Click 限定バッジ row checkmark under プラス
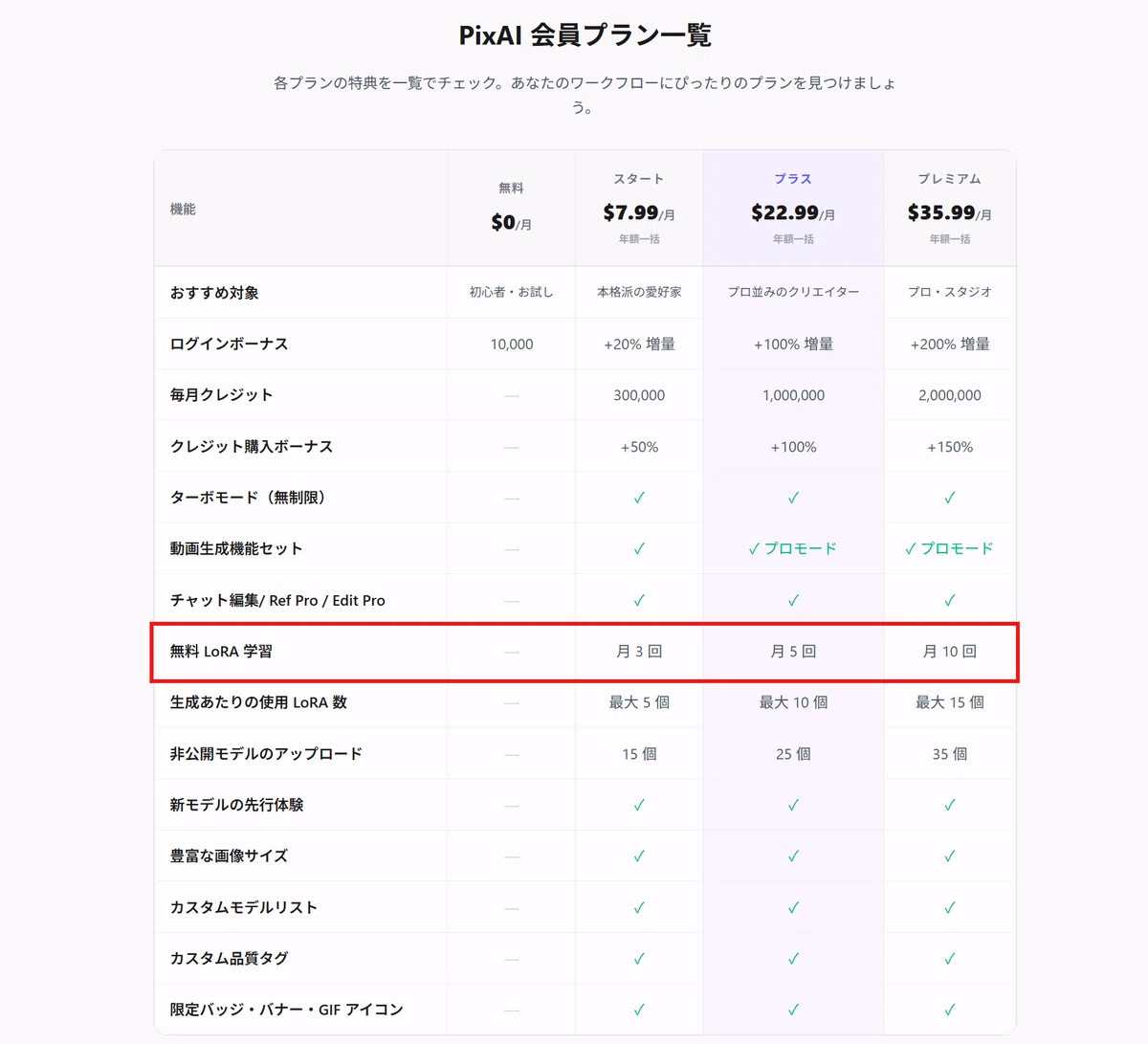 [793, 1010]
